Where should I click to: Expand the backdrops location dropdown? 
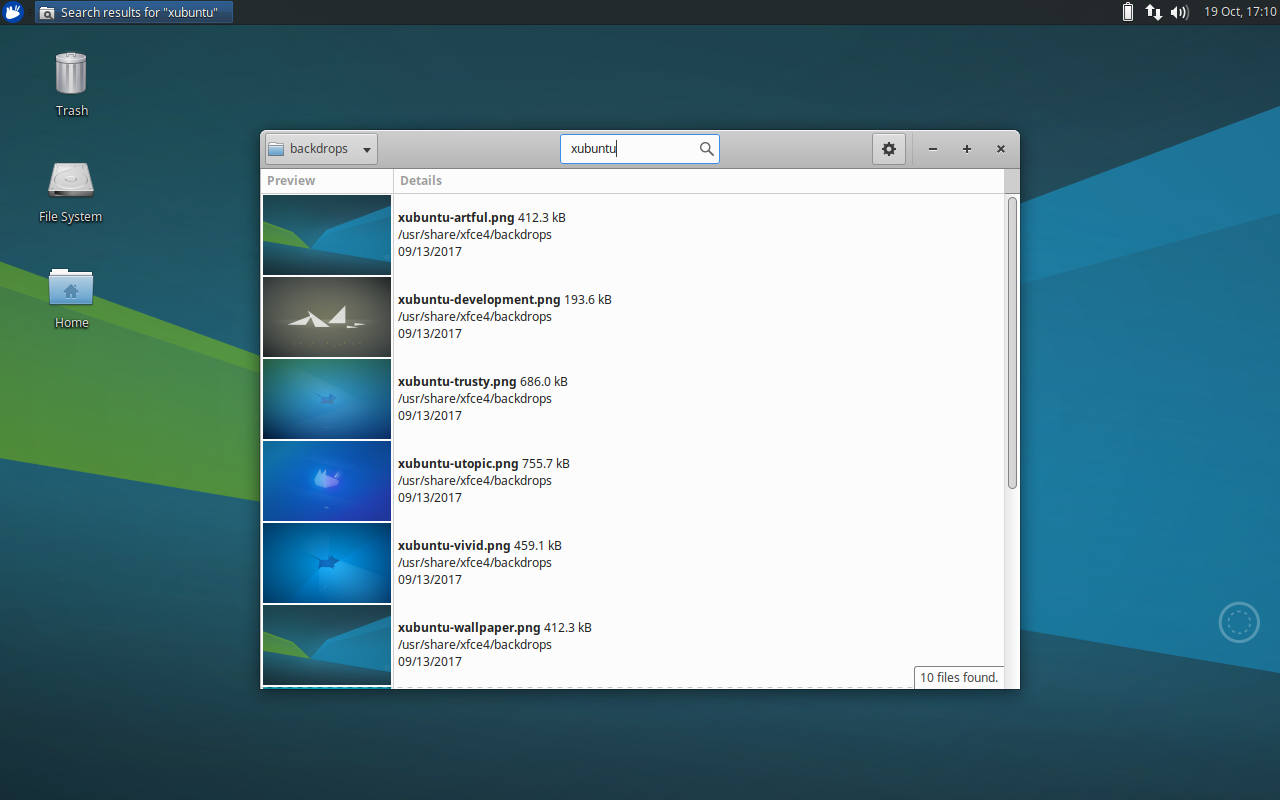pyautogui.click(x=366, y=148)
